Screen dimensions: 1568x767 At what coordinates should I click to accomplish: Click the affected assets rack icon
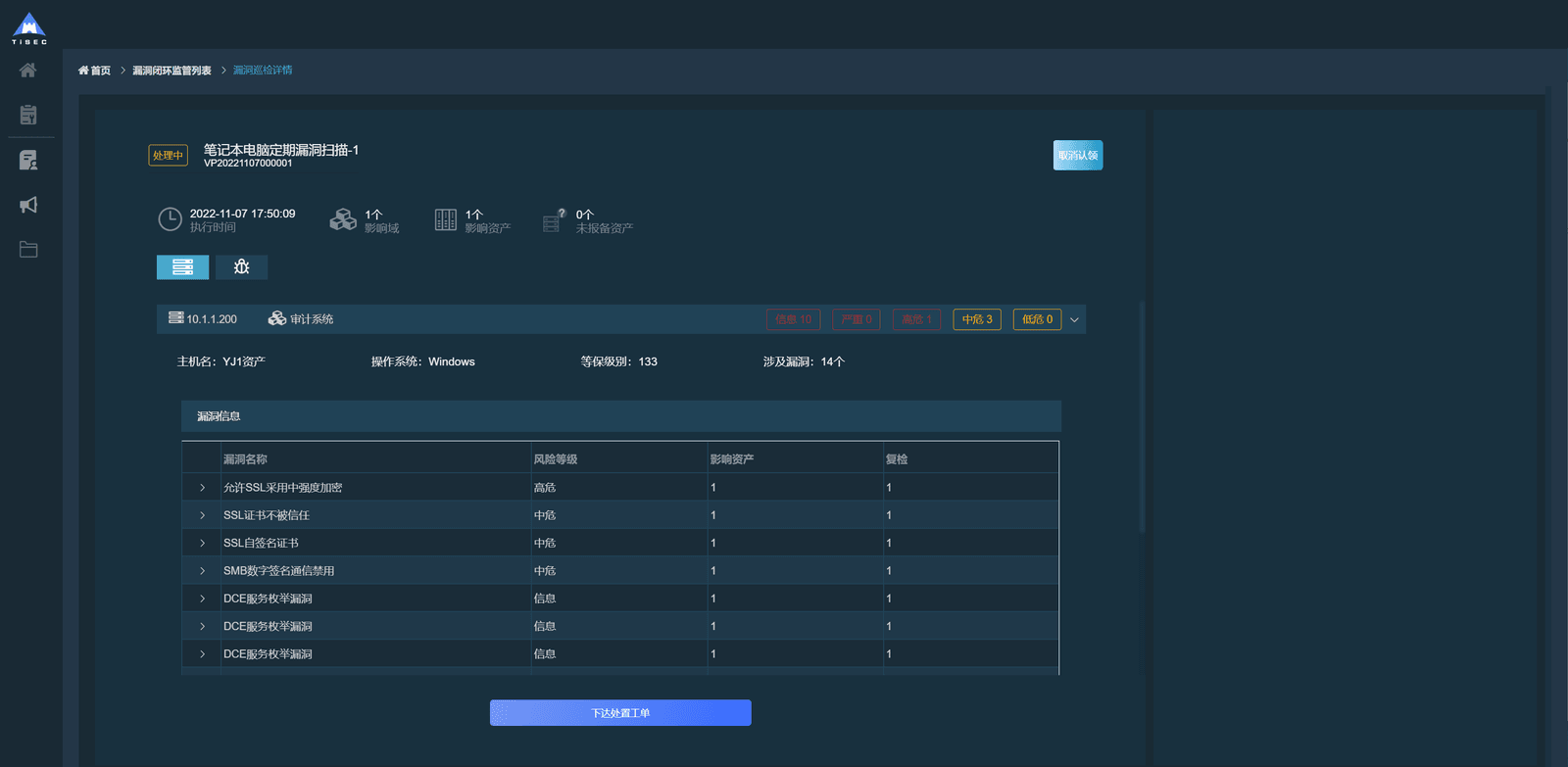pyautogui.click(x=446, y=219)
